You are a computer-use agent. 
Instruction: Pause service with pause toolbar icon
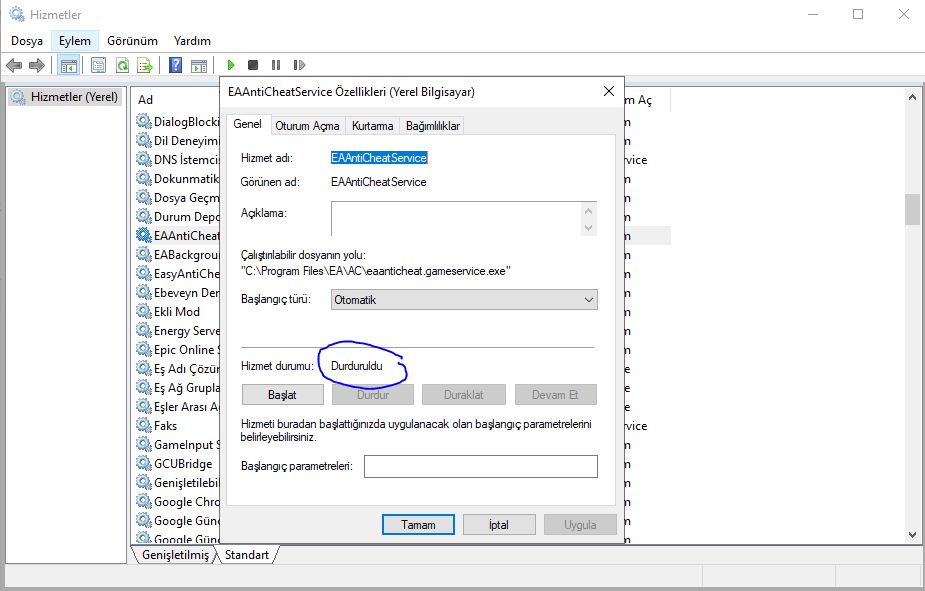275,65
